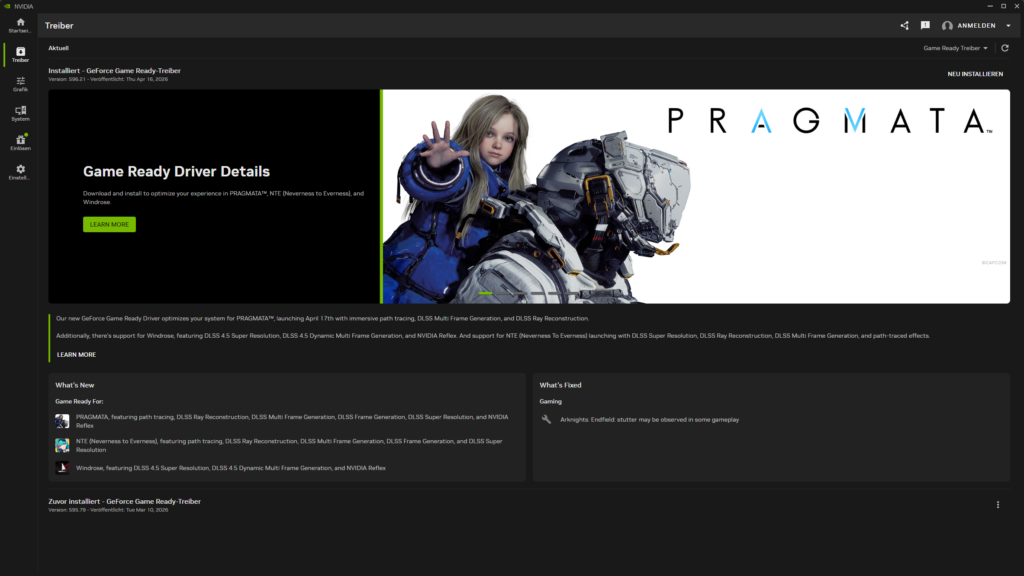Jump to the last carousel slide indicator
This screenshot has height=576, width=1024.
coord(571,293)
